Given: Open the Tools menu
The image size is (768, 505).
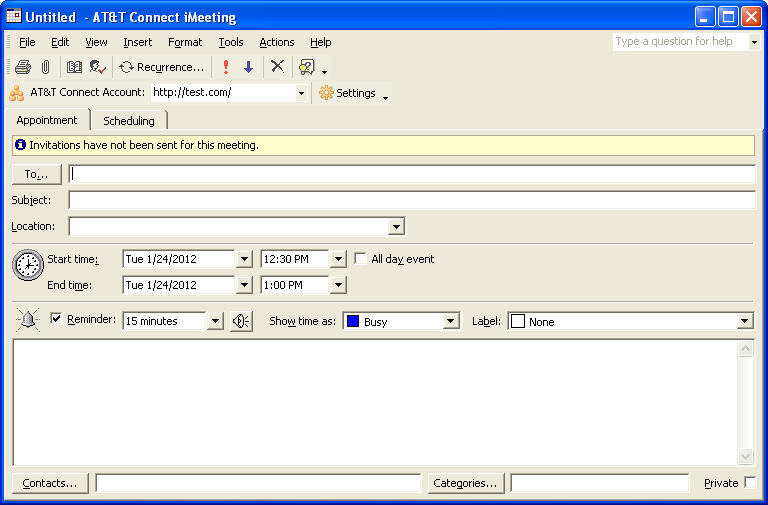Looking at the screenshot, I should point(231,42).
